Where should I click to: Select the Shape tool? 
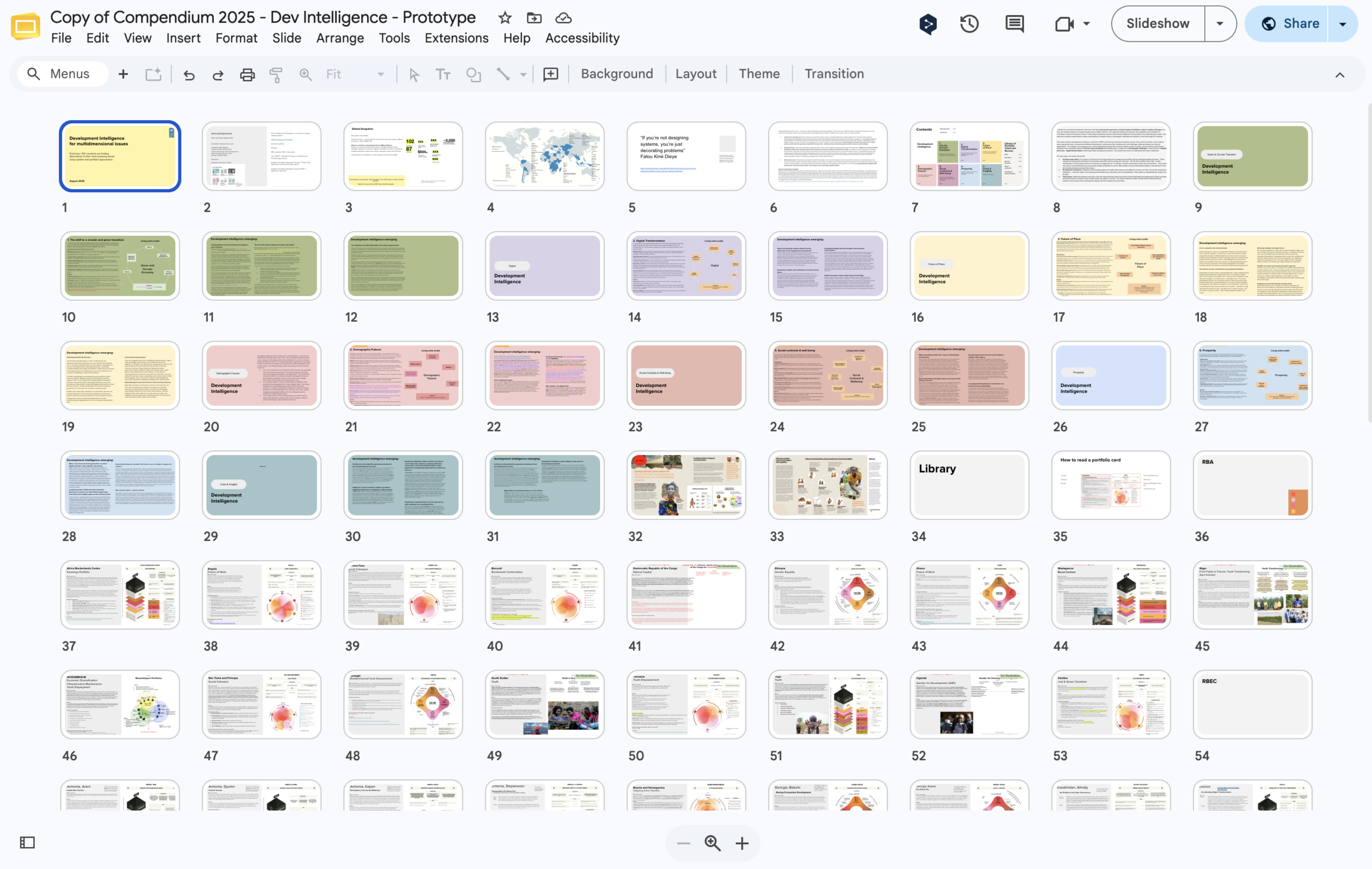pos(473,75)
